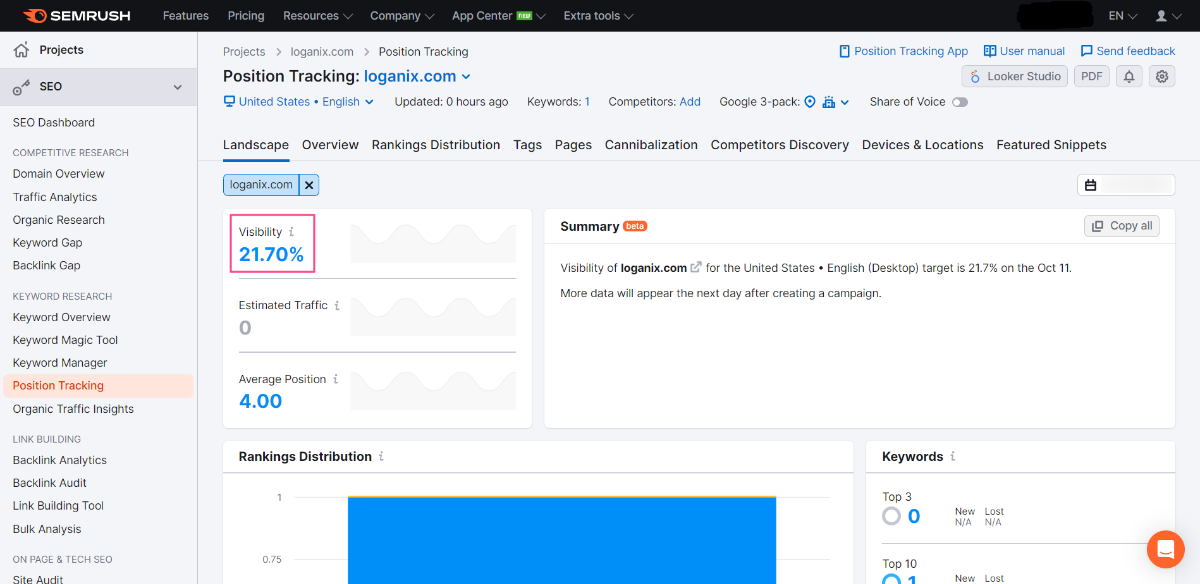Click the Google 3-pack business icon
The height and width of the screenshot is (584, 1200).
[829, 102]
